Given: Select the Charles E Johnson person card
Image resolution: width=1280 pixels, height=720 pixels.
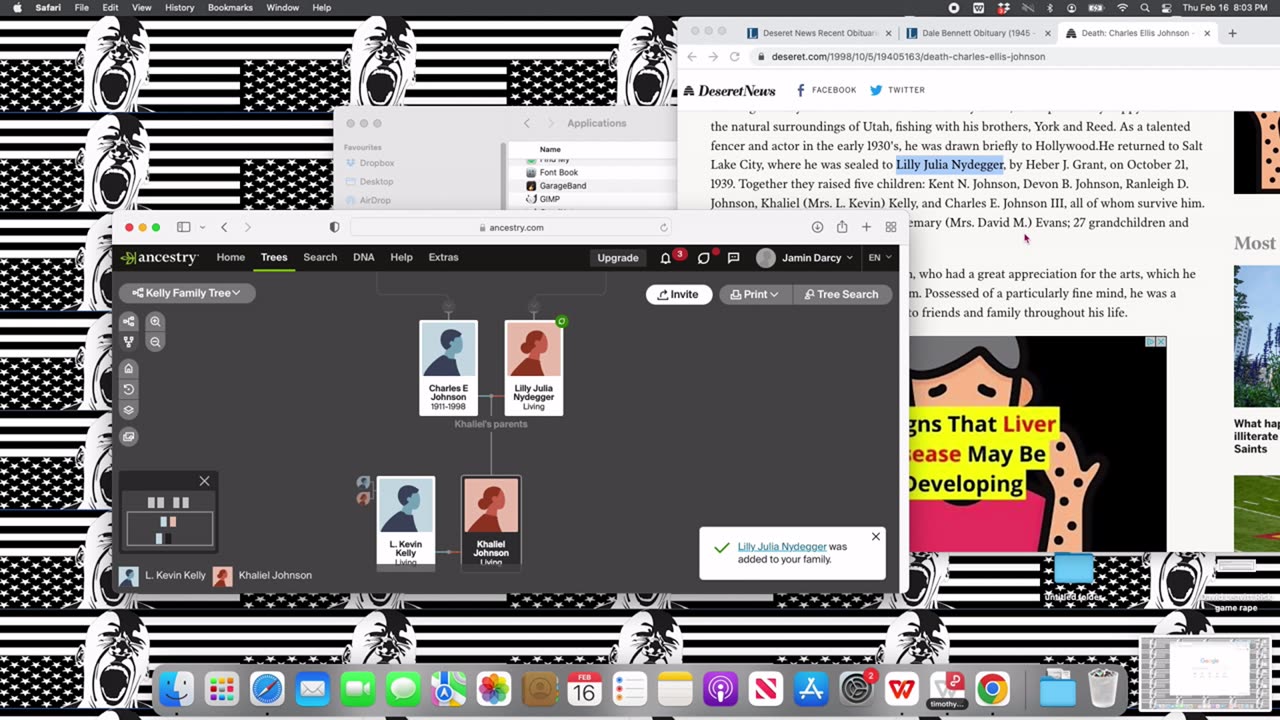Looking at the screenshot, I should click(x=448, y=368).
